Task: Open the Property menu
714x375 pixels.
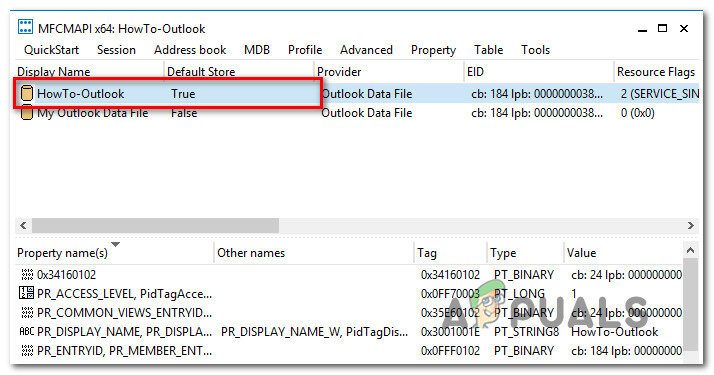Action: (433, 50)
